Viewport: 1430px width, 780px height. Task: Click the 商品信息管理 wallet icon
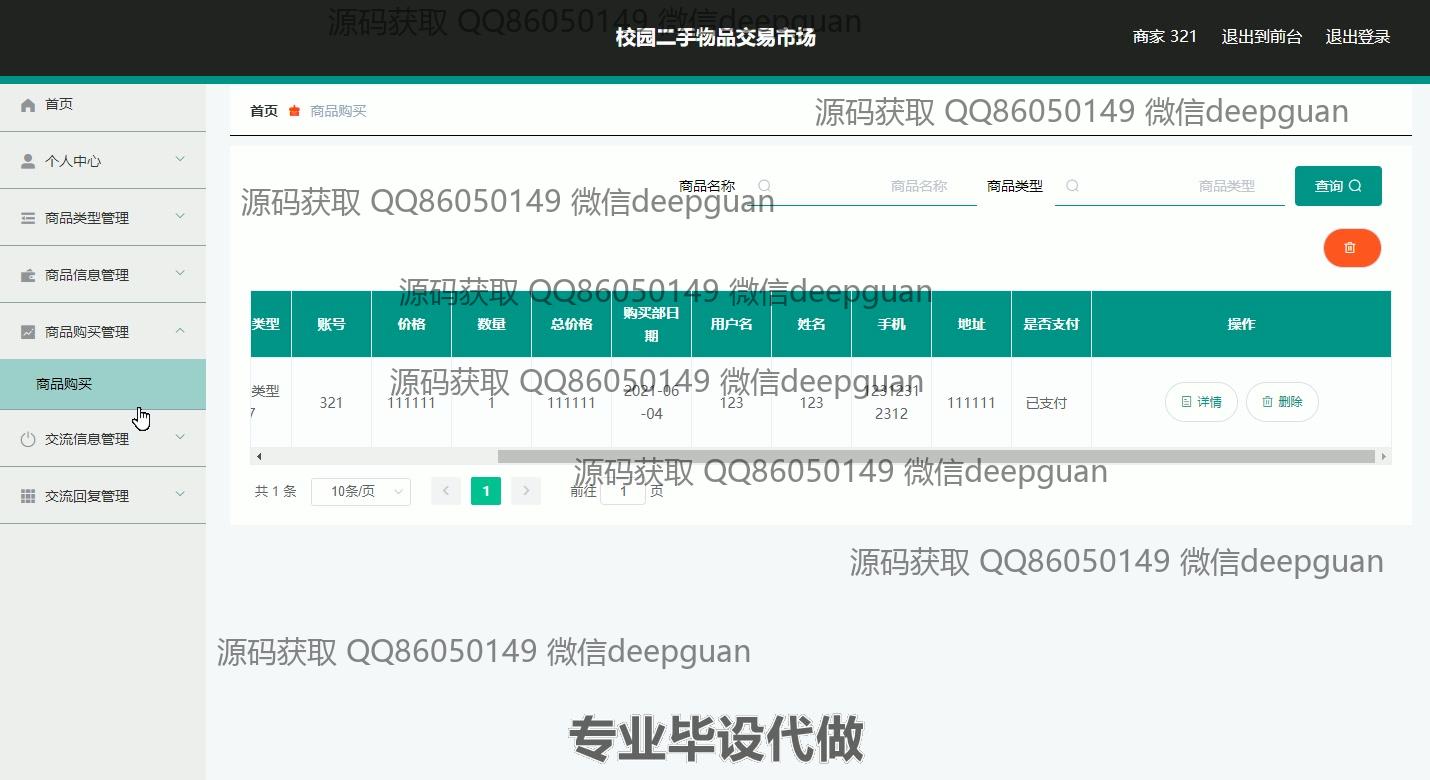pos(28,275)
